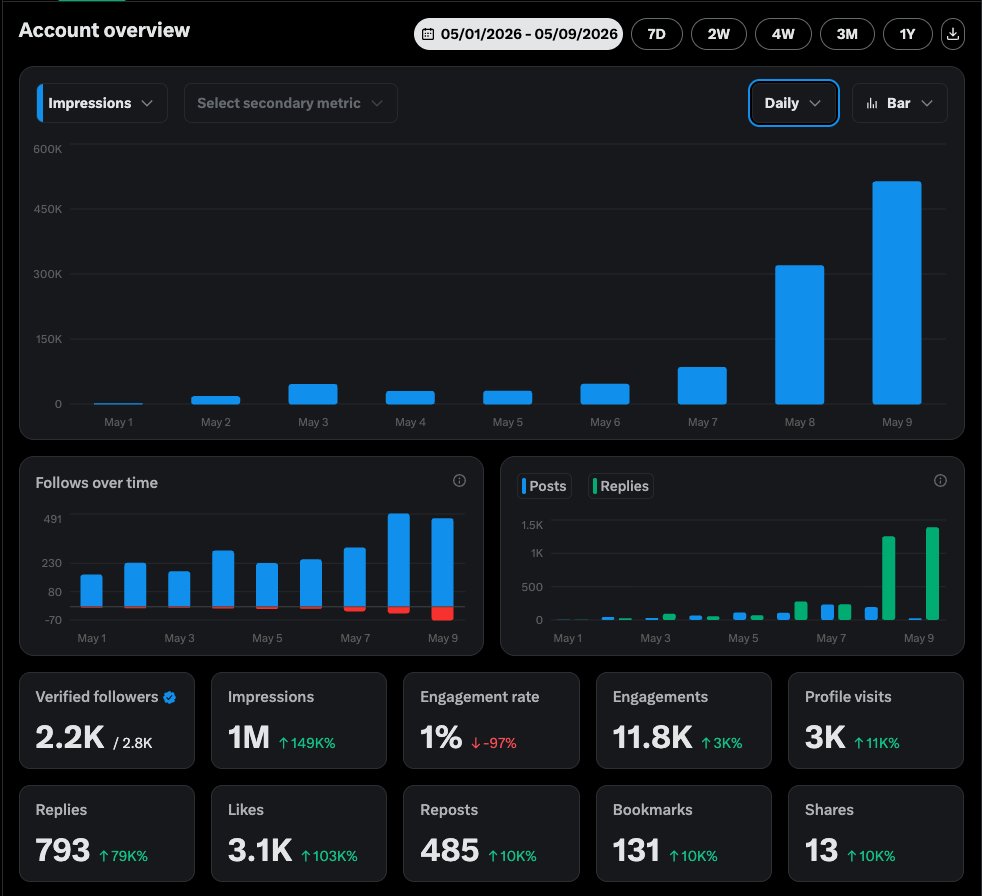Click the chevron arrow in the Daily dropdown
Image resolution: width=982 pixels, height=896 pixels.
[x=815, y=103]
